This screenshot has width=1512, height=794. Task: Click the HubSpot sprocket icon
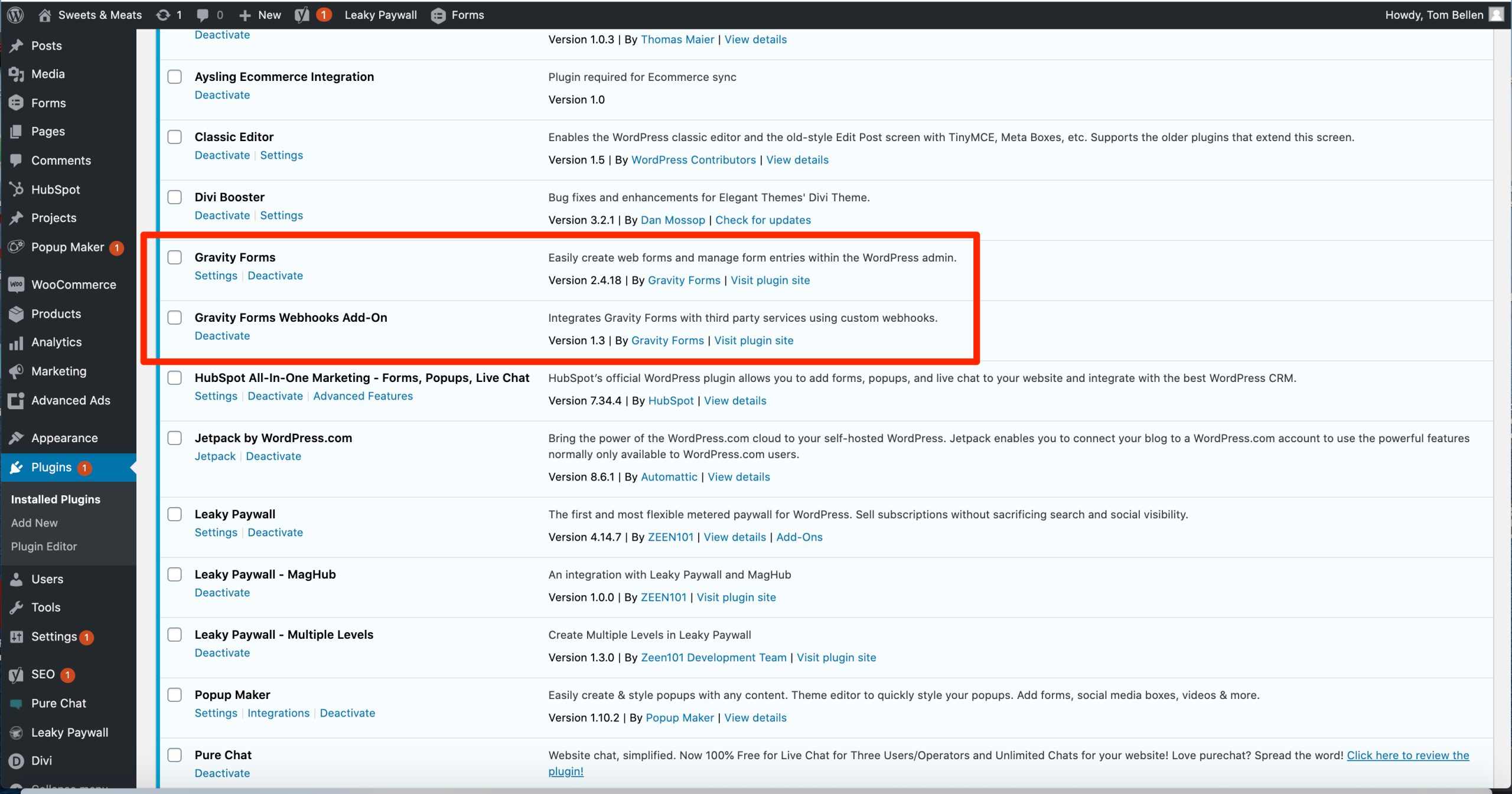tap(17, 189)
